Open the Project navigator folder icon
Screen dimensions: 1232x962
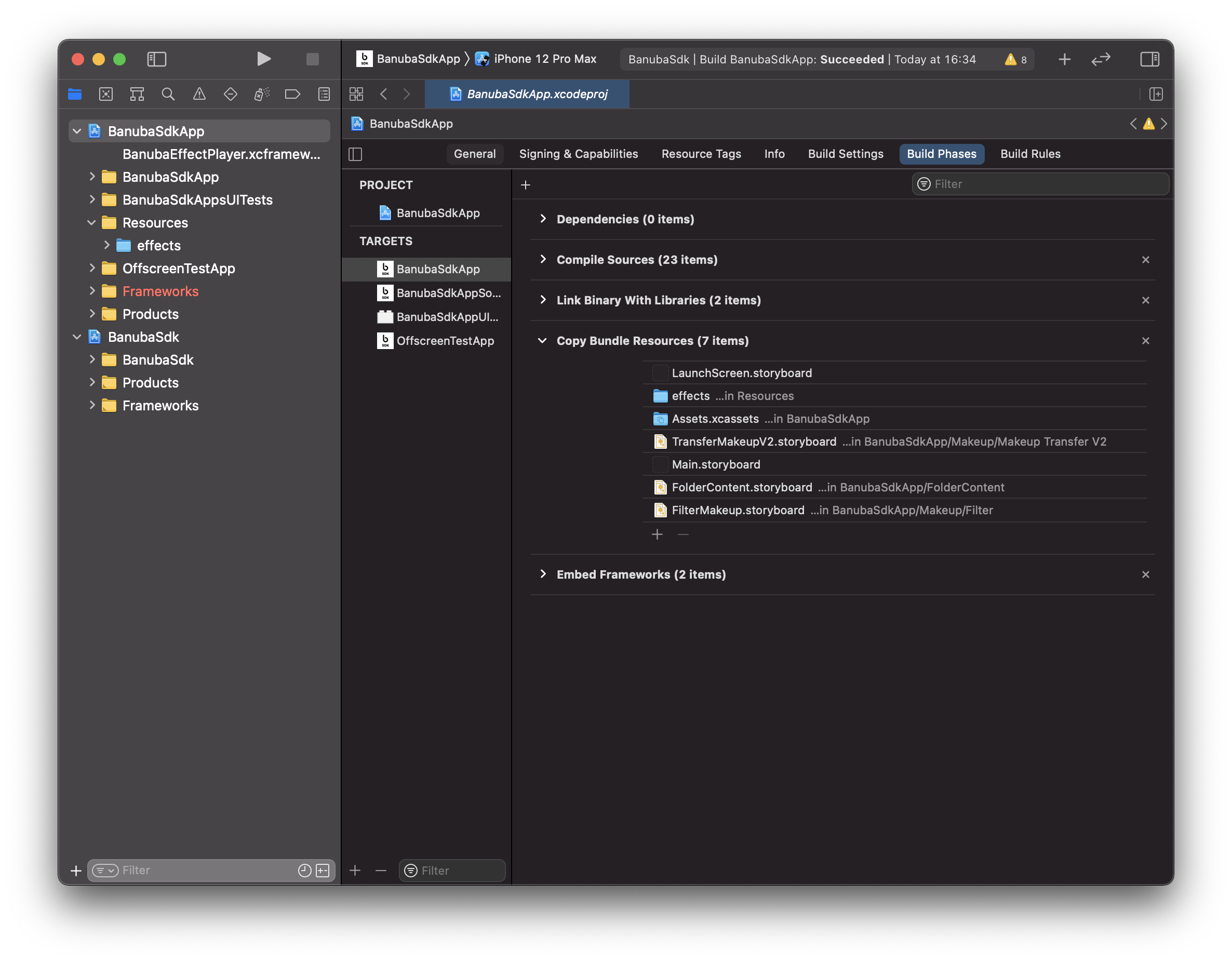click(75, 94)
